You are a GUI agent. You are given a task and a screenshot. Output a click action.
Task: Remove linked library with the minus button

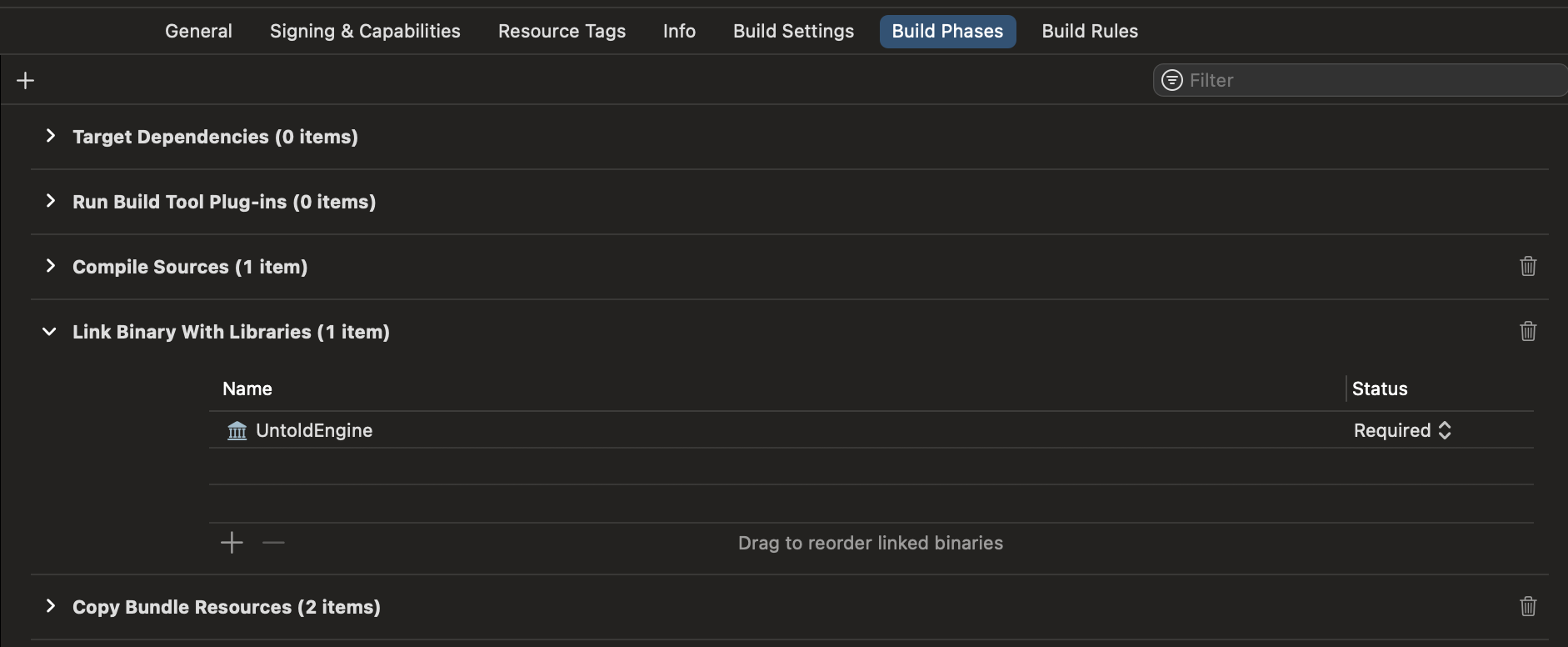pos(273,543)
